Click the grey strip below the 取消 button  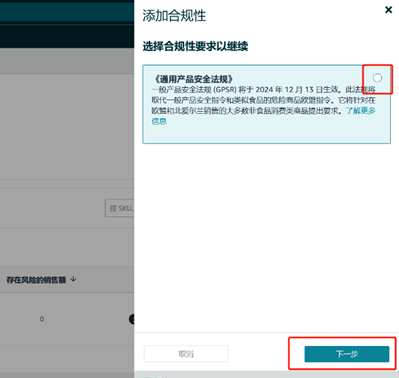coord(267,374)
